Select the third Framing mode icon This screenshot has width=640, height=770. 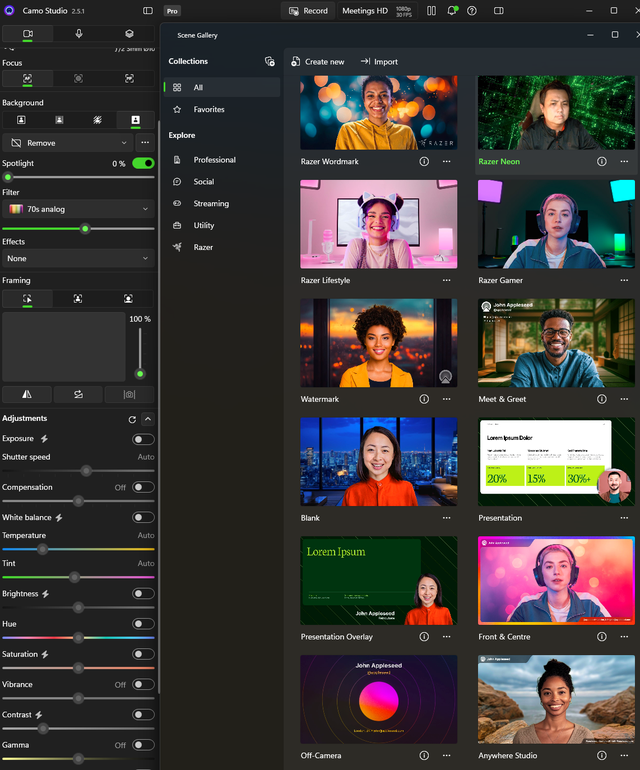[x=128, y=299]
